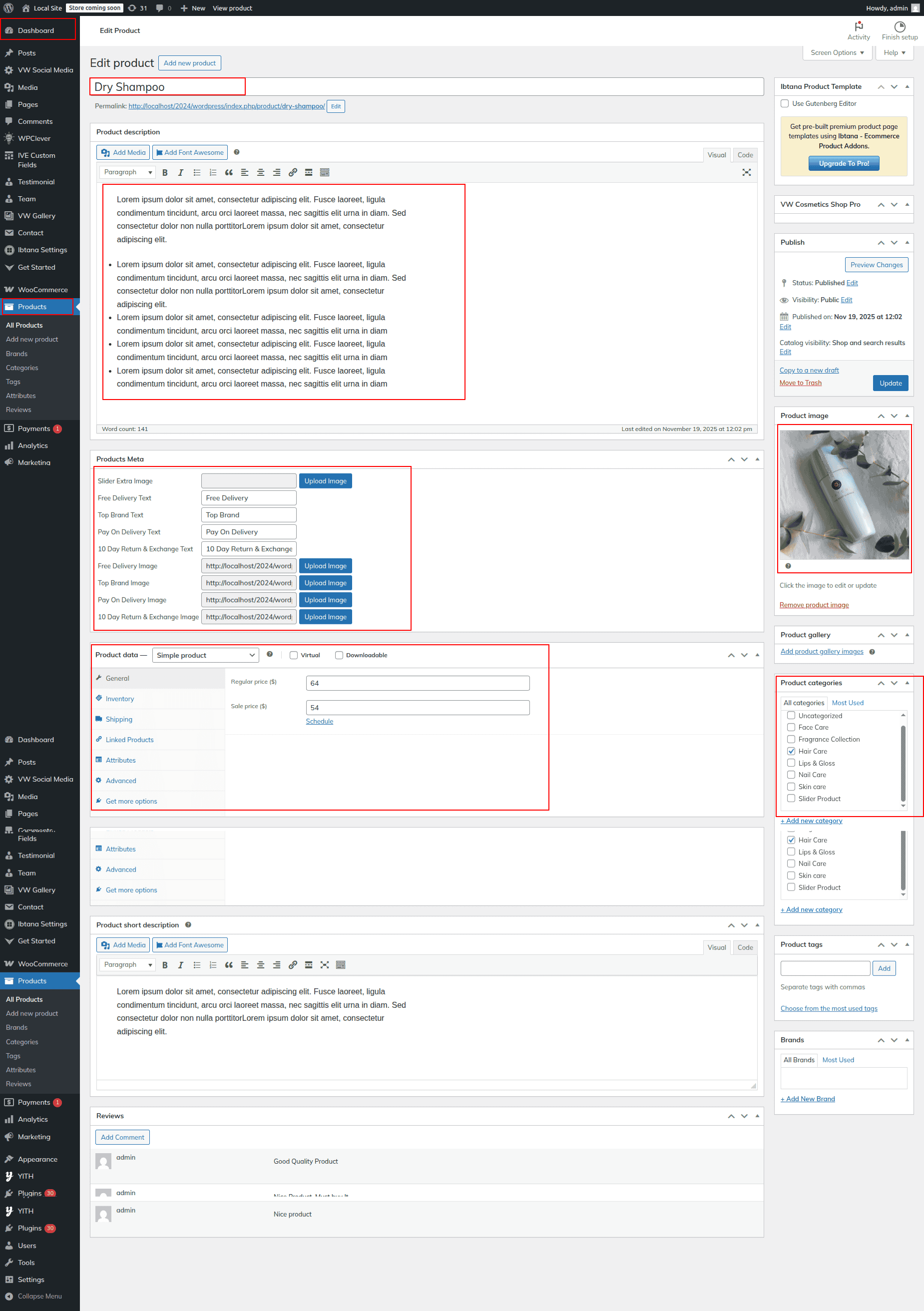Enable the Use Gutenberg Editor checkbox
This screenshot has width=924, height=1311.
point(784,103)
